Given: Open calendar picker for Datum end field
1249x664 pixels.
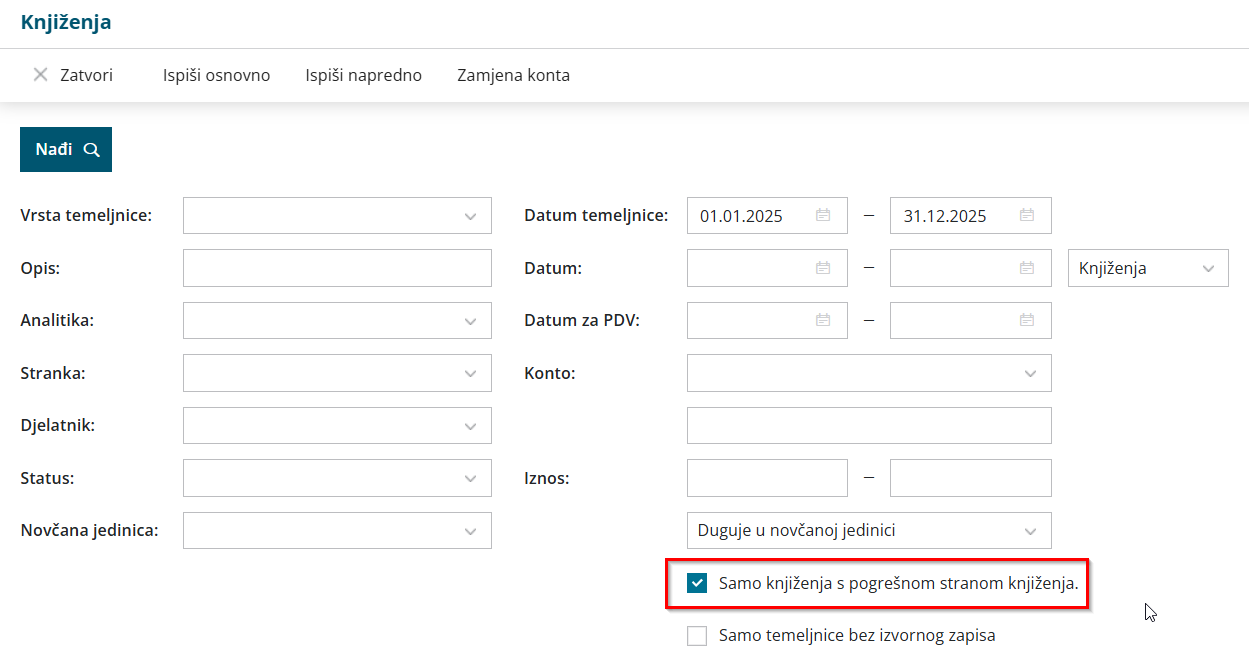Looking at the screenshot, I should click(1027, 268).
